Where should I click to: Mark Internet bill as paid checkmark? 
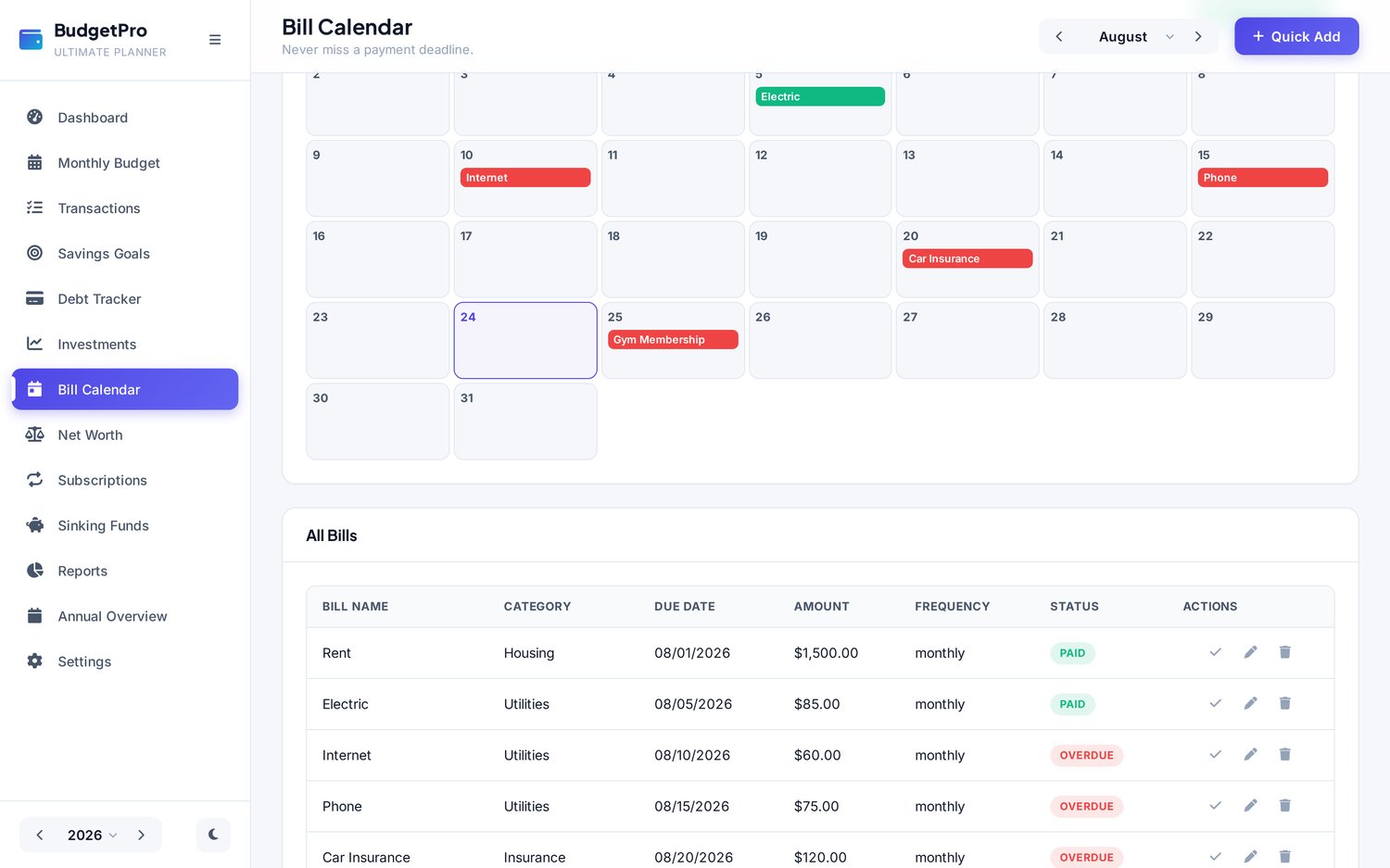pos(1216,754)
